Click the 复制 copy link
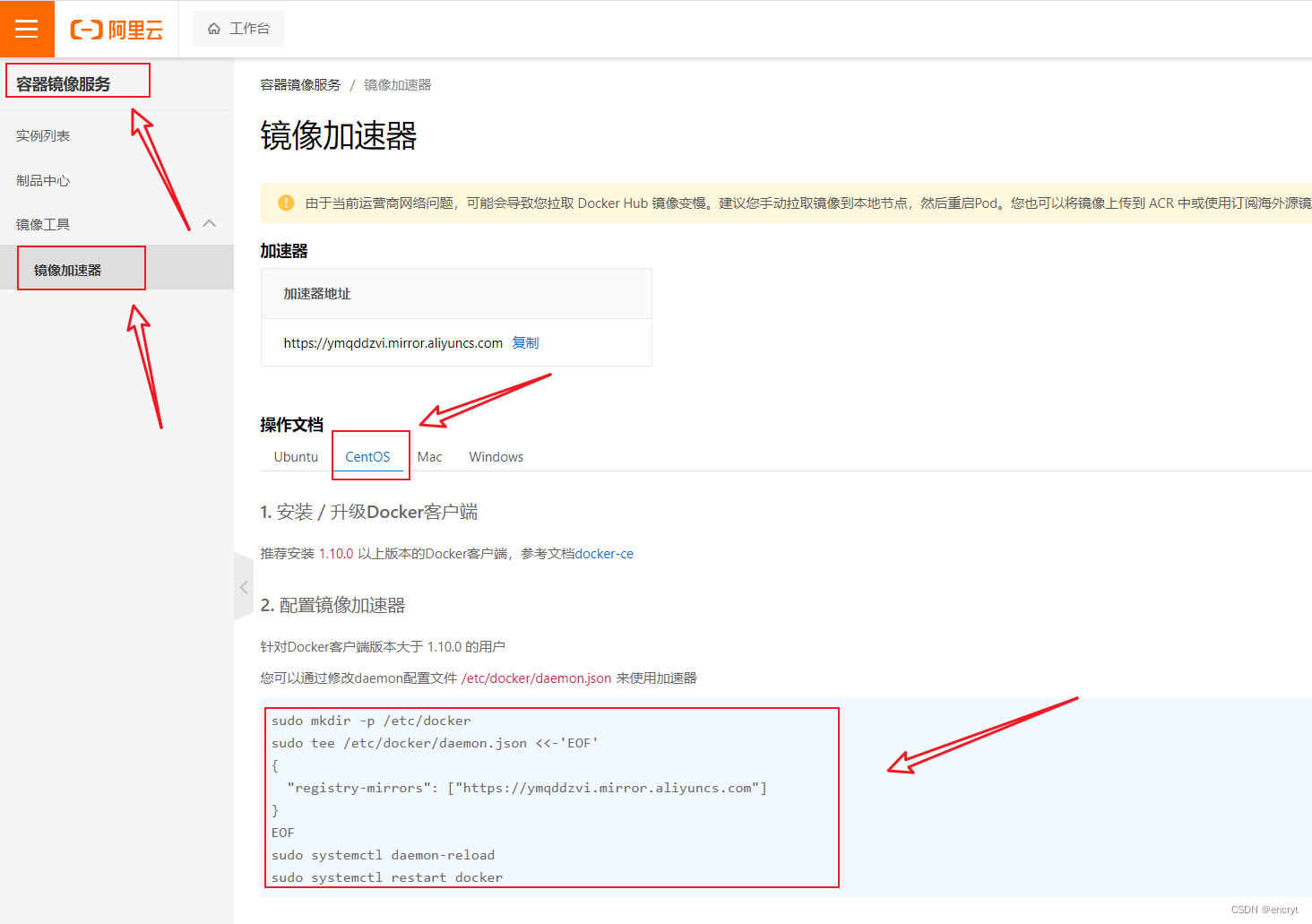 tap(525, 342)
